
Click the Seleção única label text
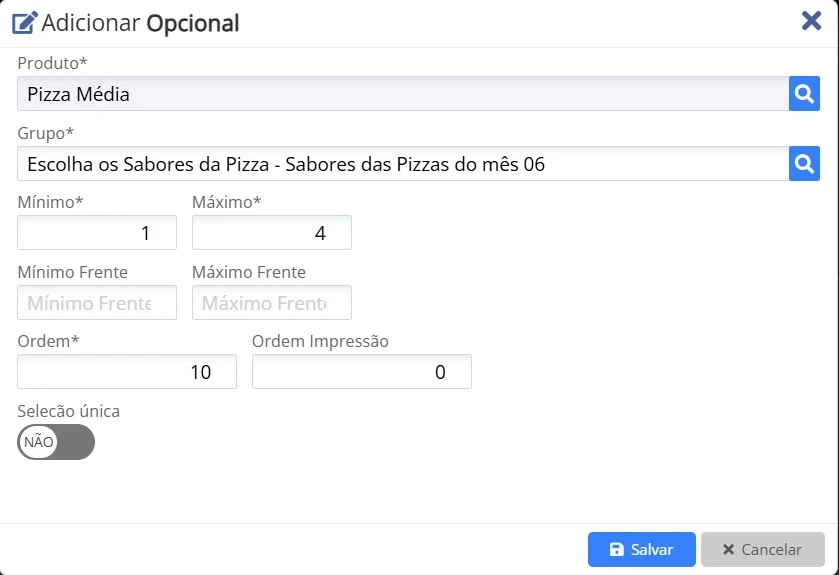(x=68, y=411)
